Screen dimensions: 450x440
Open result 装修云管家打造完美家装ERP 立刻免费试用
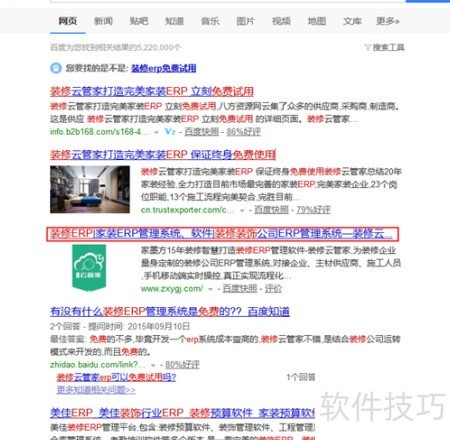[x=152, y=91]
